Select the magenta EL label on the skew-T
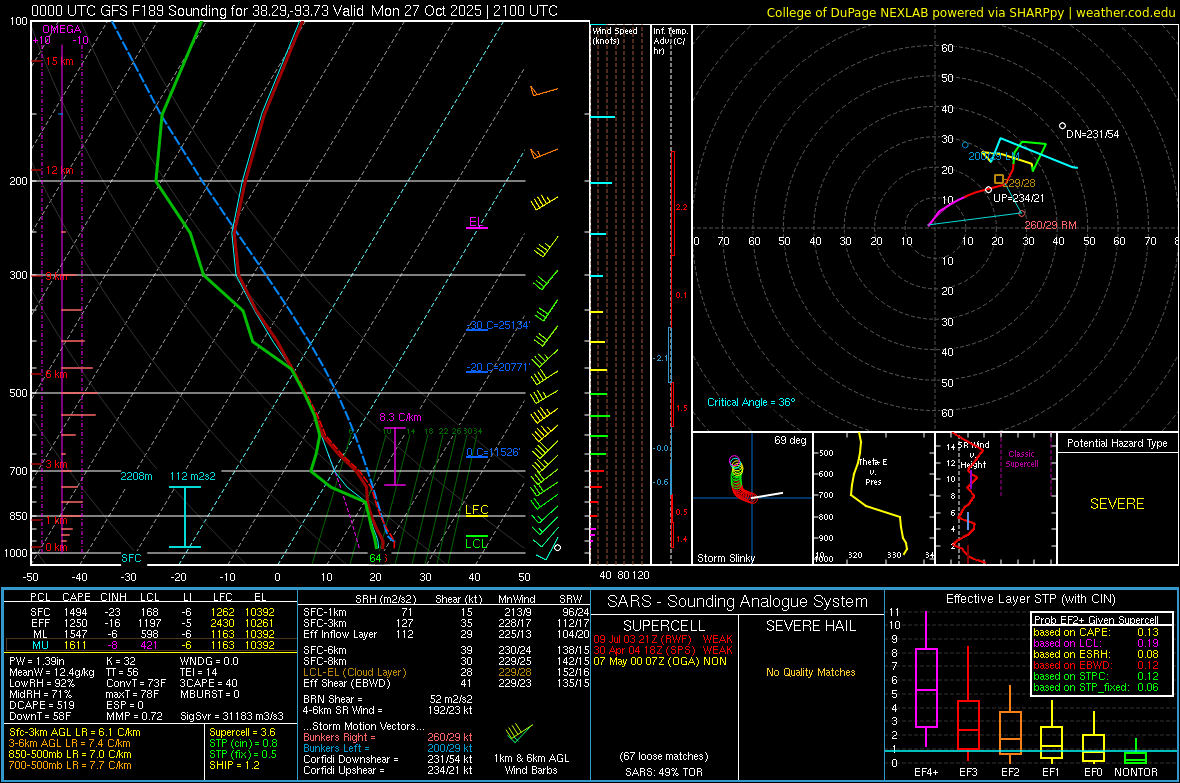The height and width of the screenshot is (783, 1180). click(x=476, y=221)
